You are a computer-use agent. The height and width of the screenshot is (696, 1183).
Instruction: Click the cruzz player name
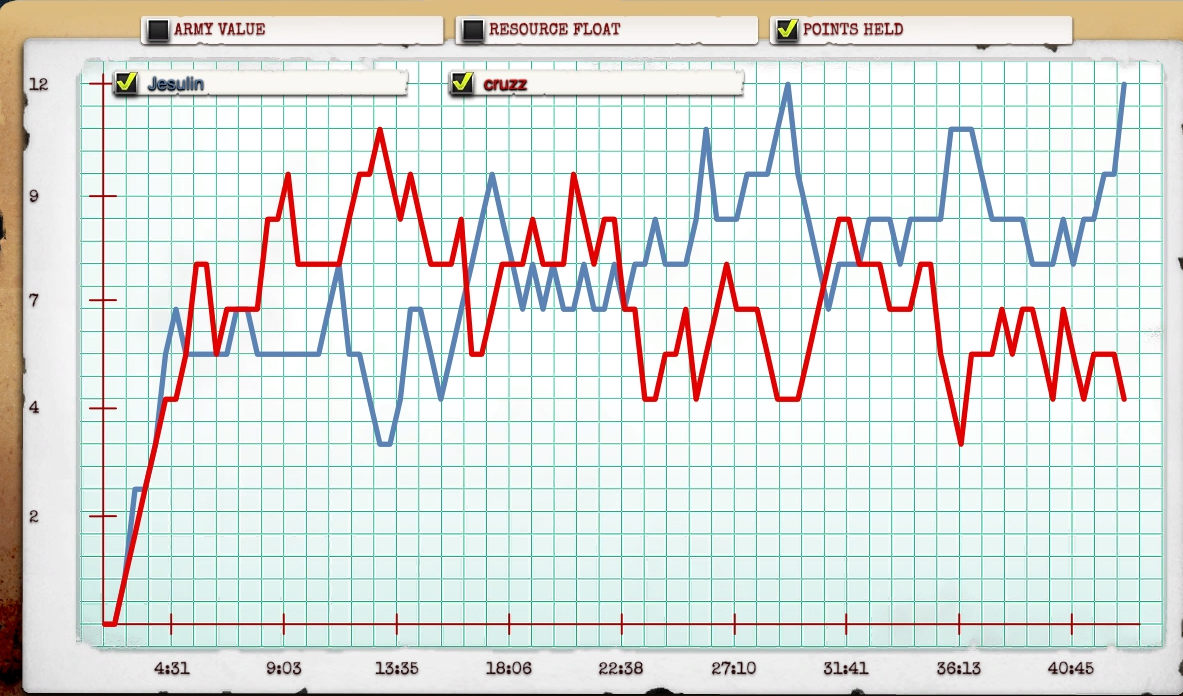pyautogui.click(x=505, y=84)
